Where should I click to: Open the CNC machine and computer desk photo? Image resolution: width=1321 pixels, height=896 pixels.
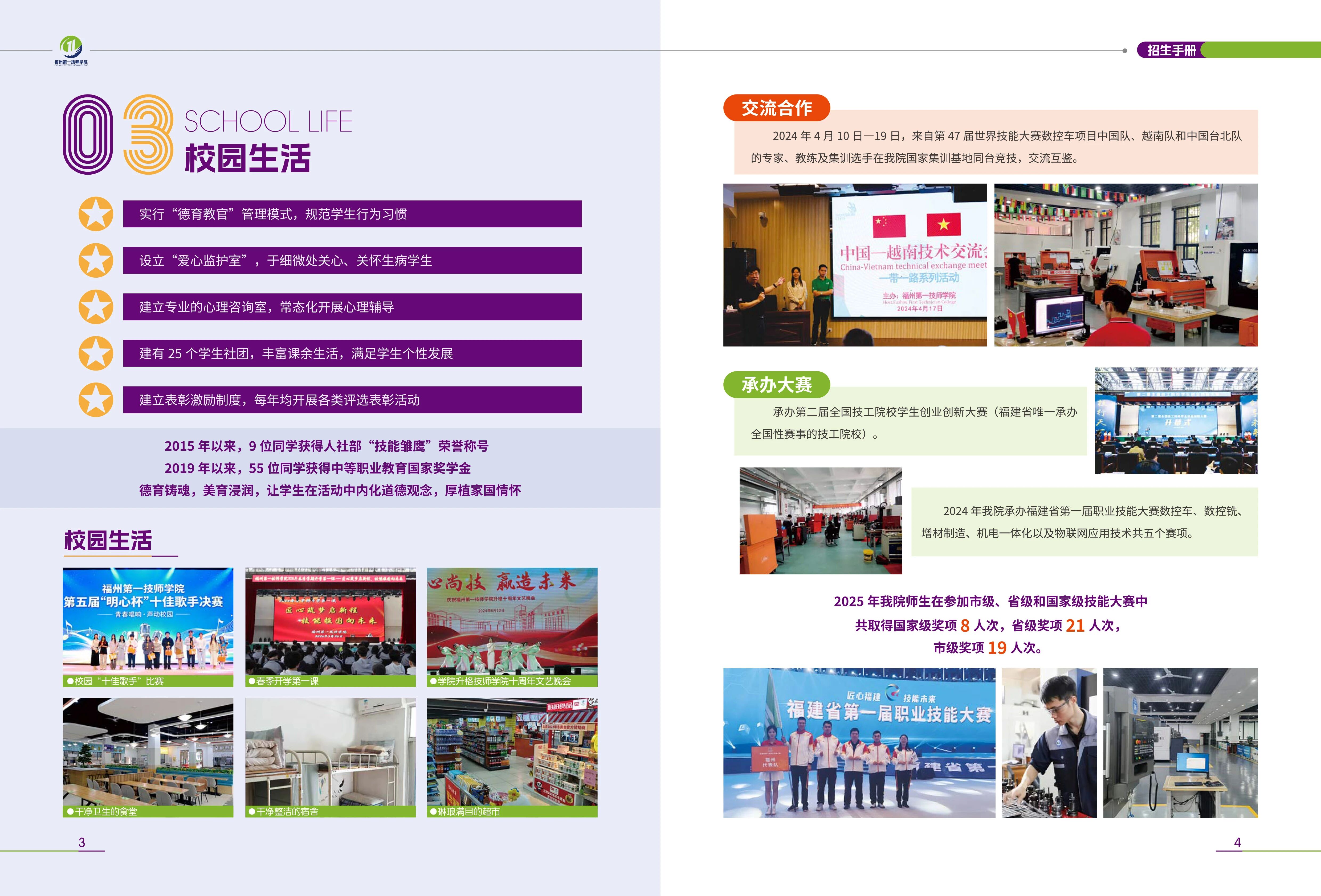pos(1181,743)
